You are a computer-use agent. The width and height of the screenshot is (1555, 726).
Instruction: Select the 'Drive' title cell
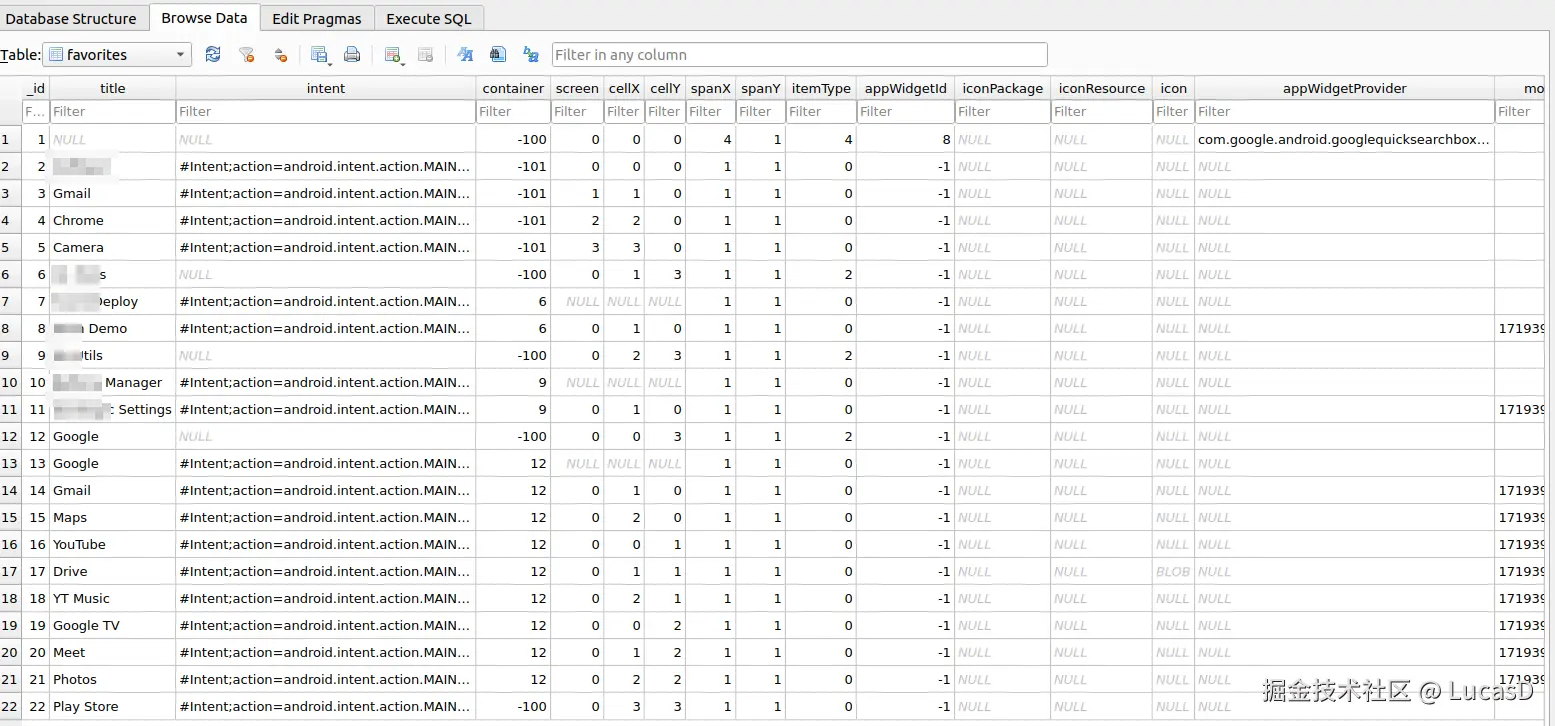coord(113,571)
